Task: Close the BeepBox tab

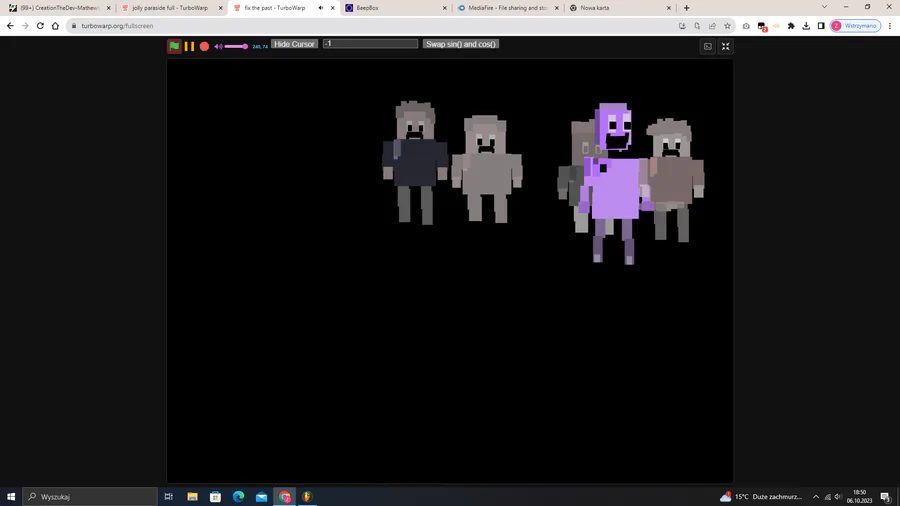Action: (x=445, y=8)
